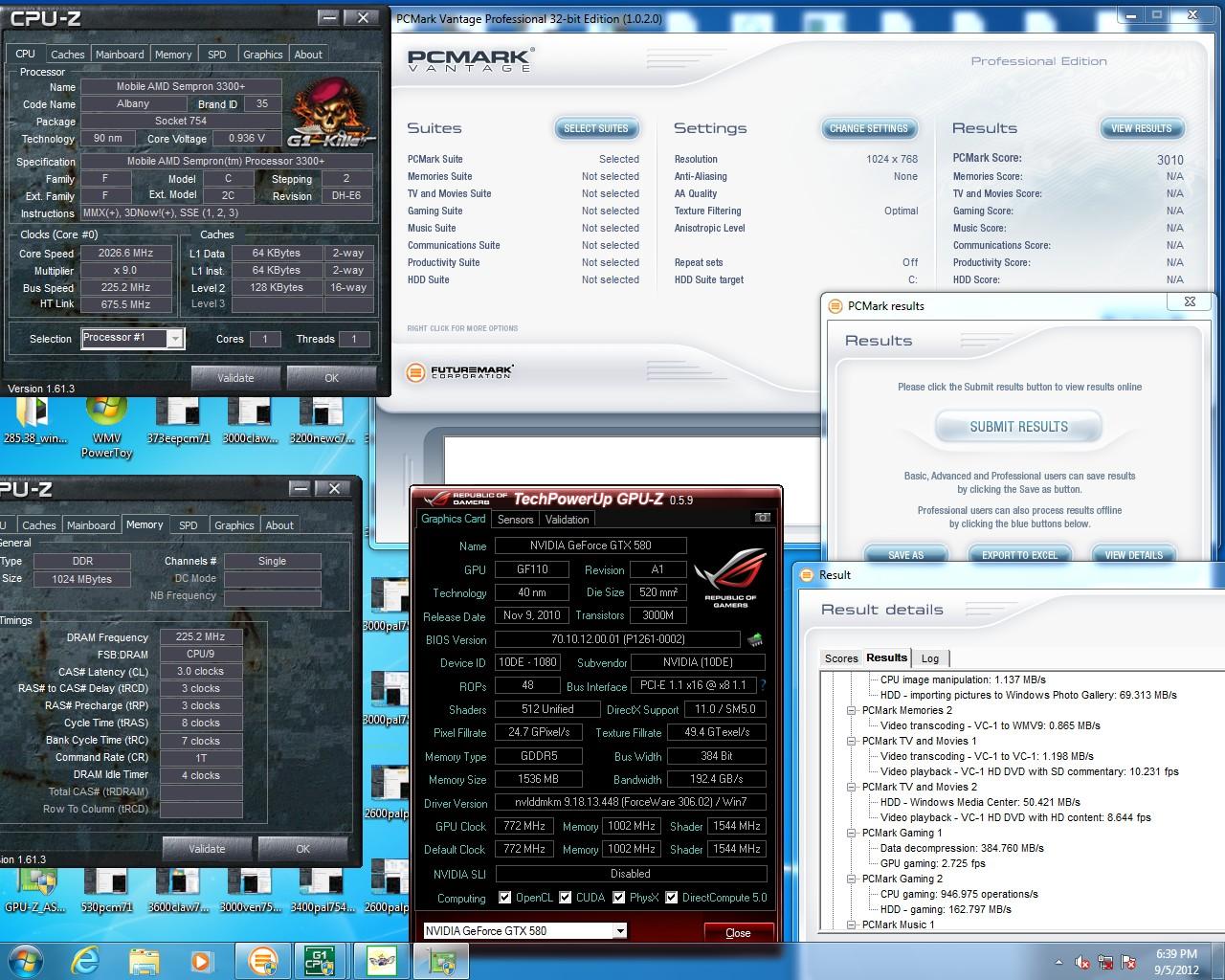Viewport: 1225px width, 980px height.
Task: Switch to the GPU-Z taskbar button
Action: pos(441,960)
